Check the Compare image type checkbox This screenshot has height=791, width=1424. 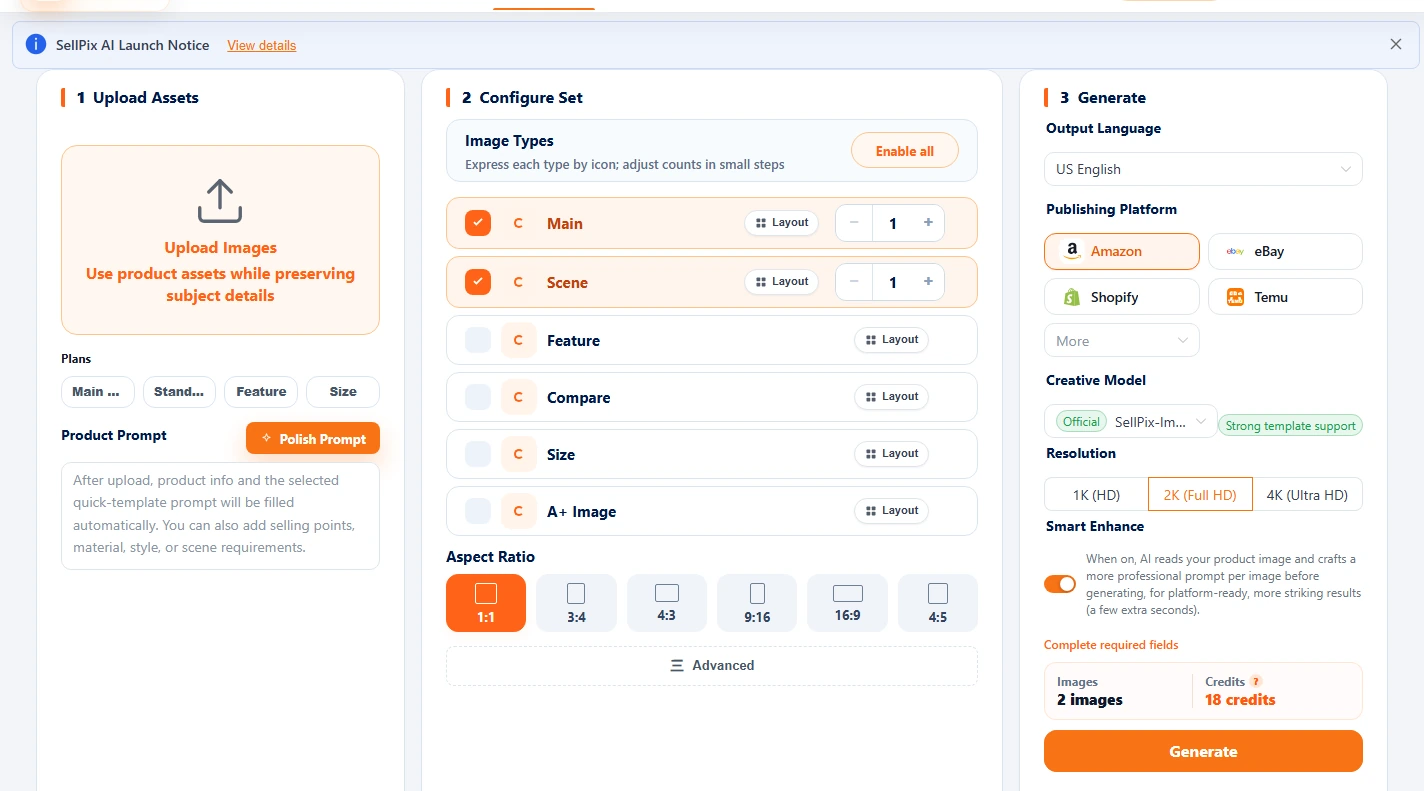478,398
